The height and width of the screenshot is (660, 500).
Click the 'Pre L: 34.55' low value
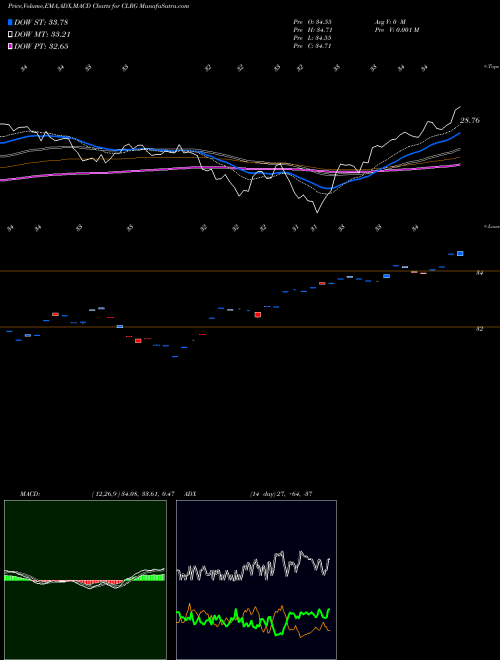313,38
